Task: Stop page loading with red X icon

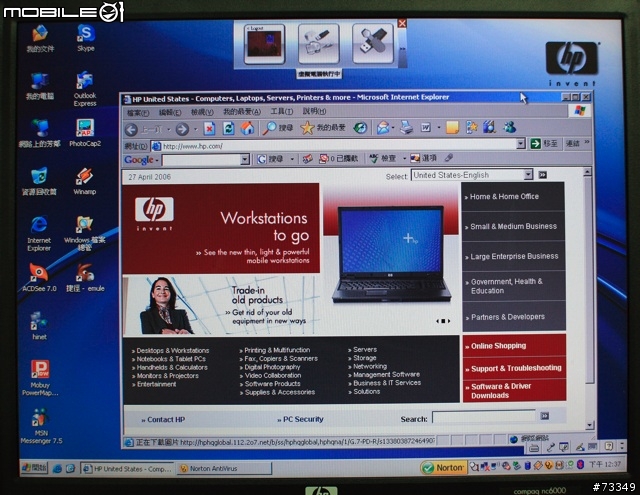Action: click(x=209, y=129)
